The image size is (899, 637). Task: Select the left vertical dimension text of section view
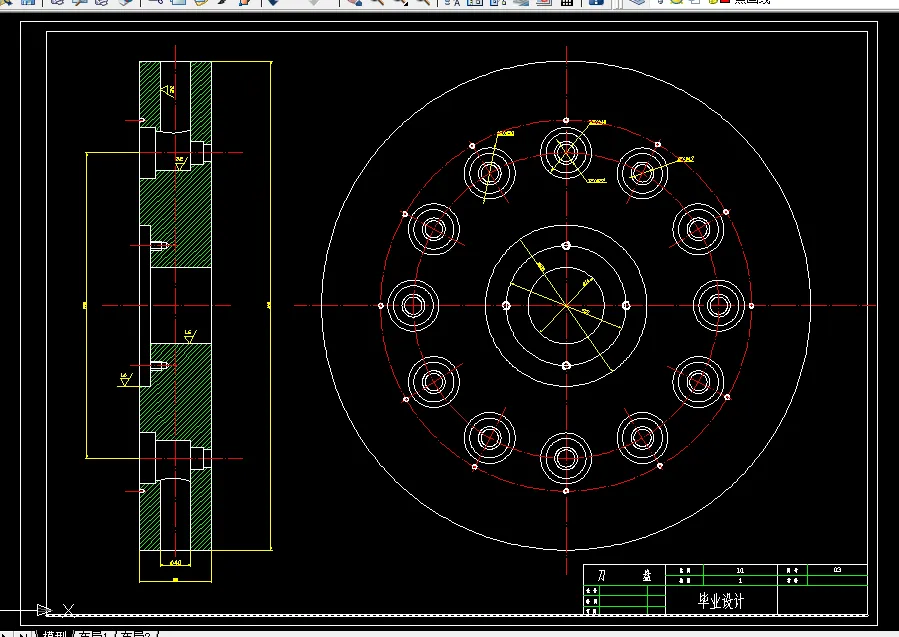pyautogui.click(x=85, y=306)
